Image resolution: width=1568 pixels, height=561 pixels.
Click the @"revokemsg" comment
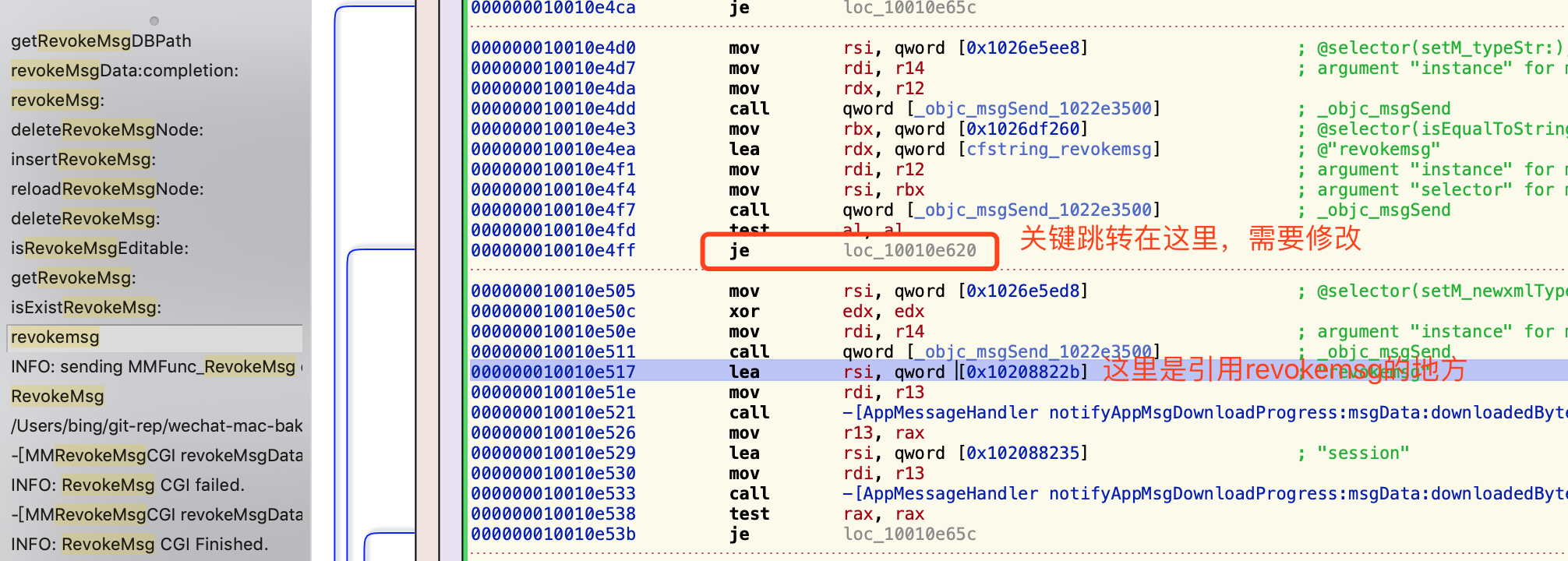[1379, 149]
